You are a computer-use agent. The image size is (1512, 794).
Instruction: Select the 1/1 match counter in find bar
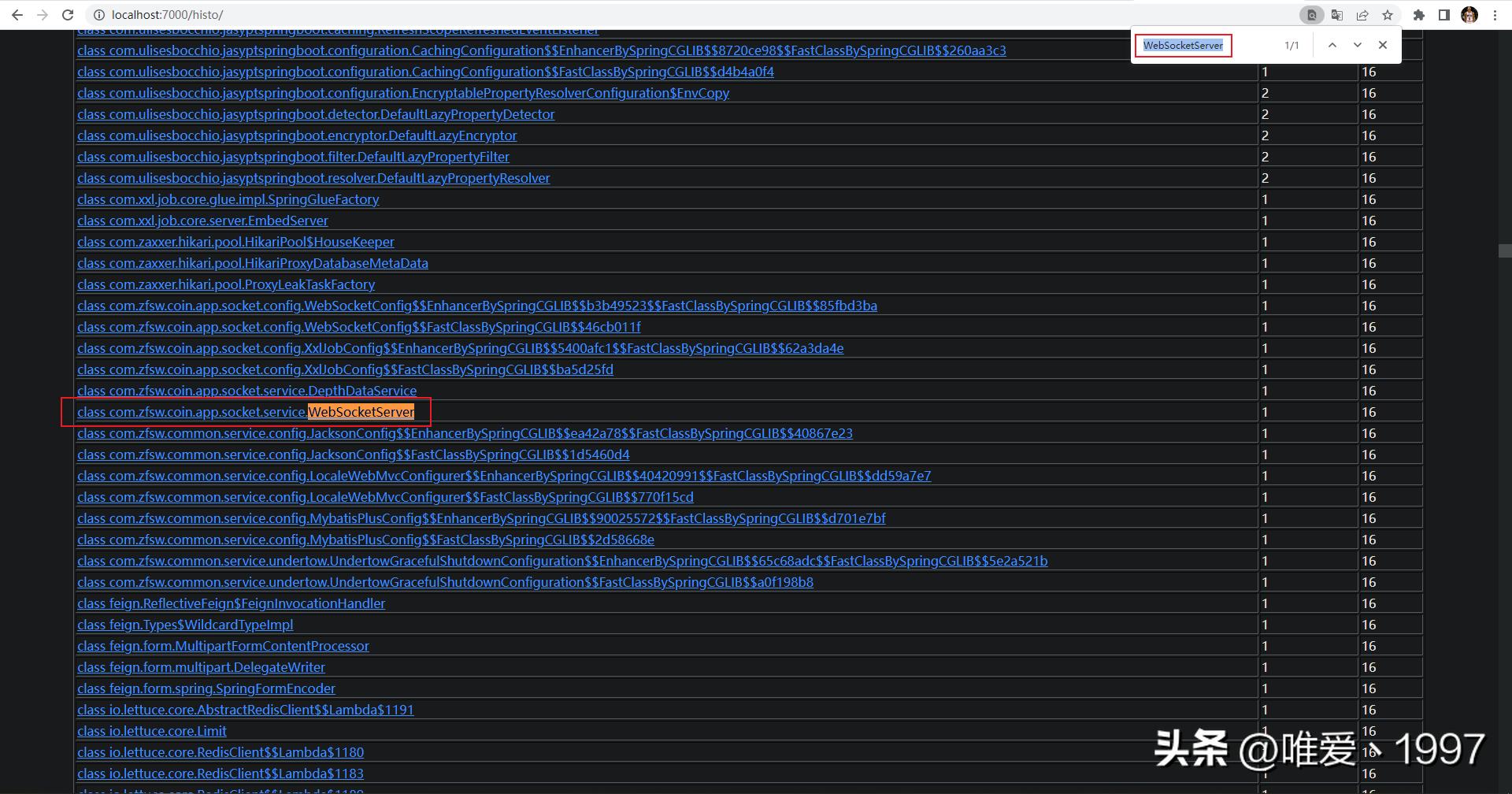click(1291, 46)
